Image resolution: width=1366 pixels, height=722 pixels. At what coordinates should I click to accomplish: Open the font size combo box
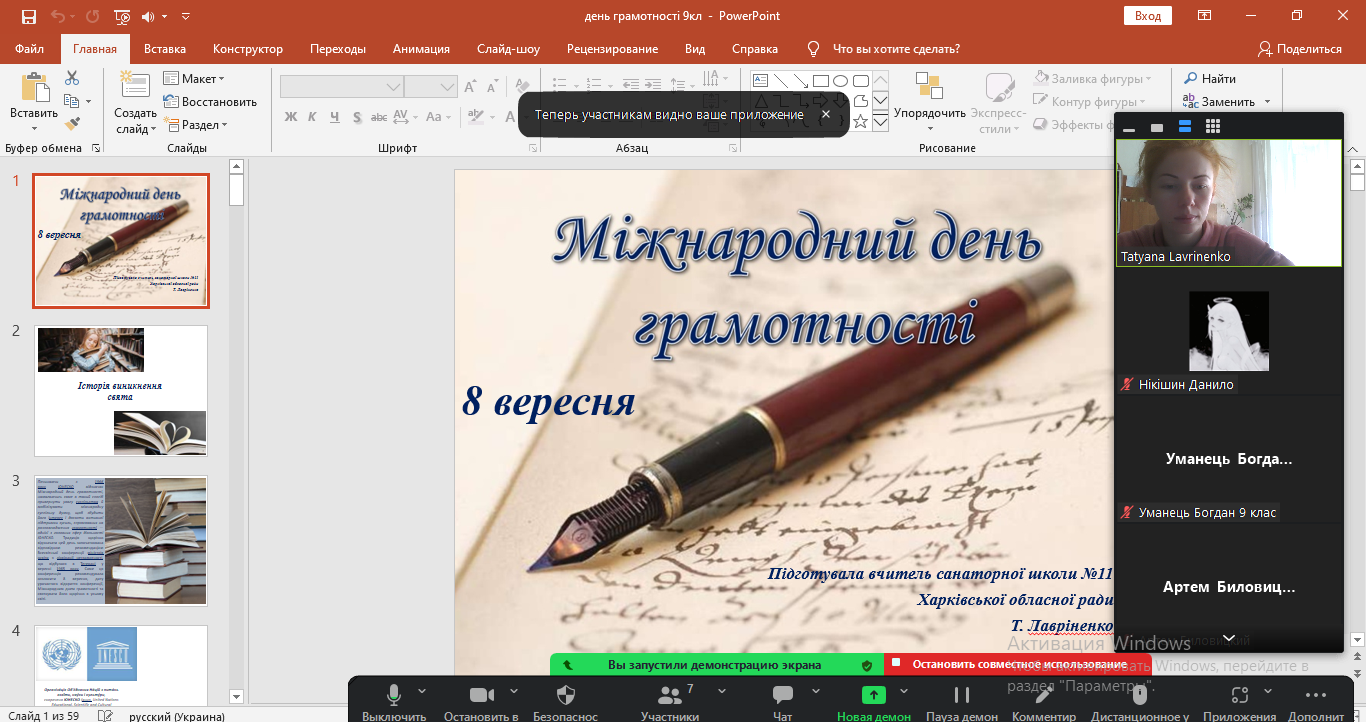click(431, 87)
